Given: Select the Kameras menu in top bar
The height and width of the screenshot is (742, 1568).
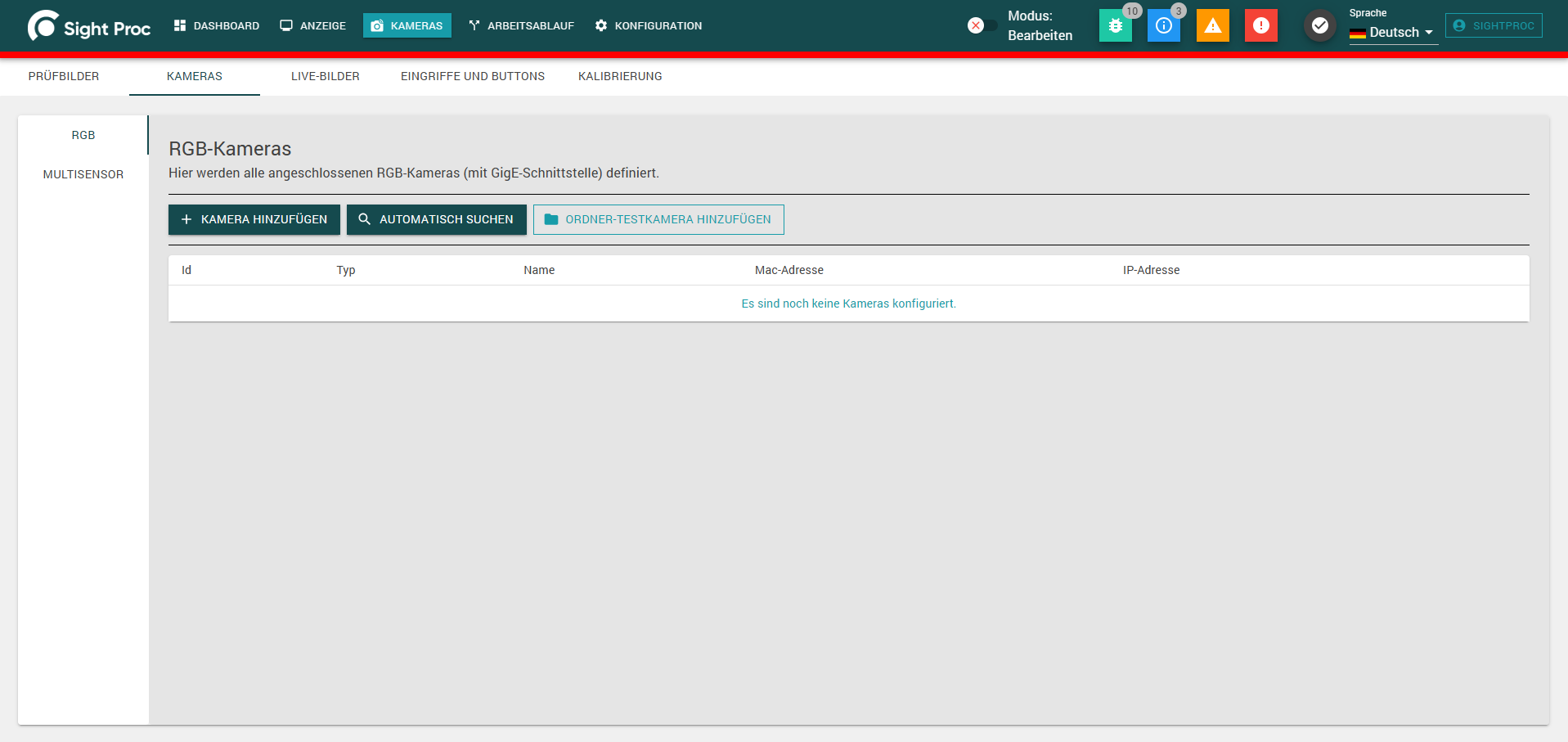Looking at the screenshot, I should (407, 25).
